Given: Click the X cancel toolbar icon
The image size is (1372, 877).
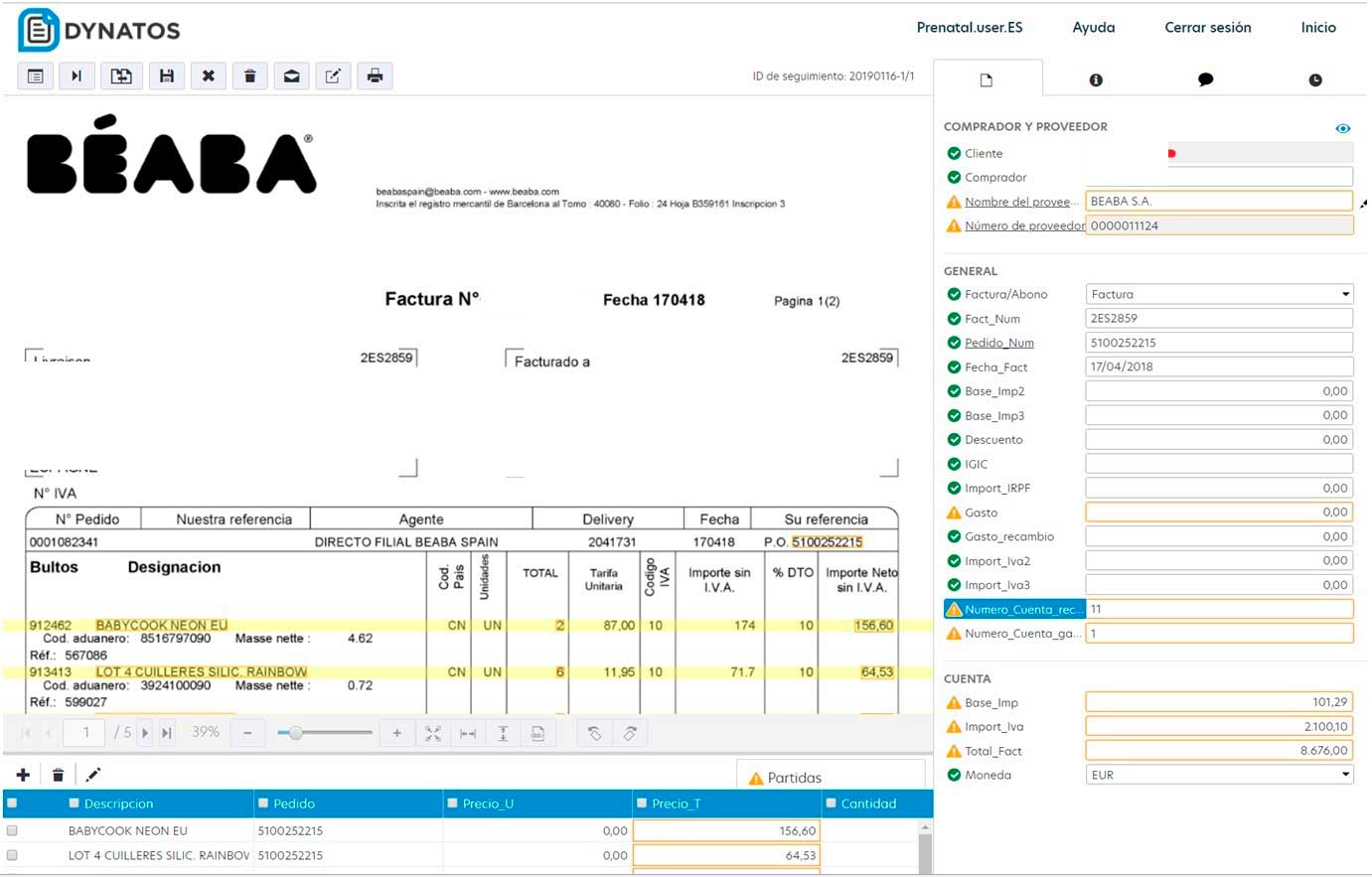Looking at the screenshot, I should click(x=209, y=75).
